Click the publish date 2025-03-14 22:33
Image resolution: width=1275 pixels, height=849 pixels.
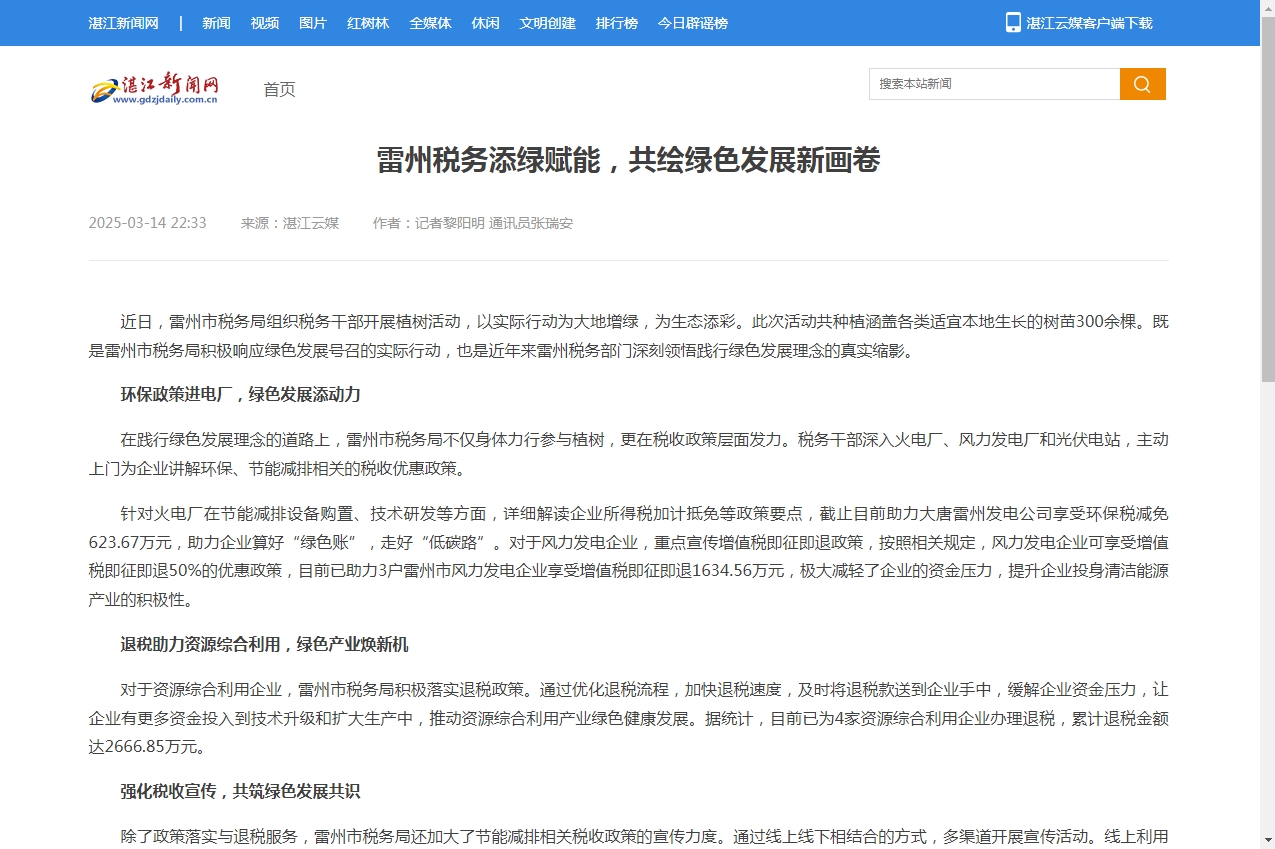pos(148,223)
